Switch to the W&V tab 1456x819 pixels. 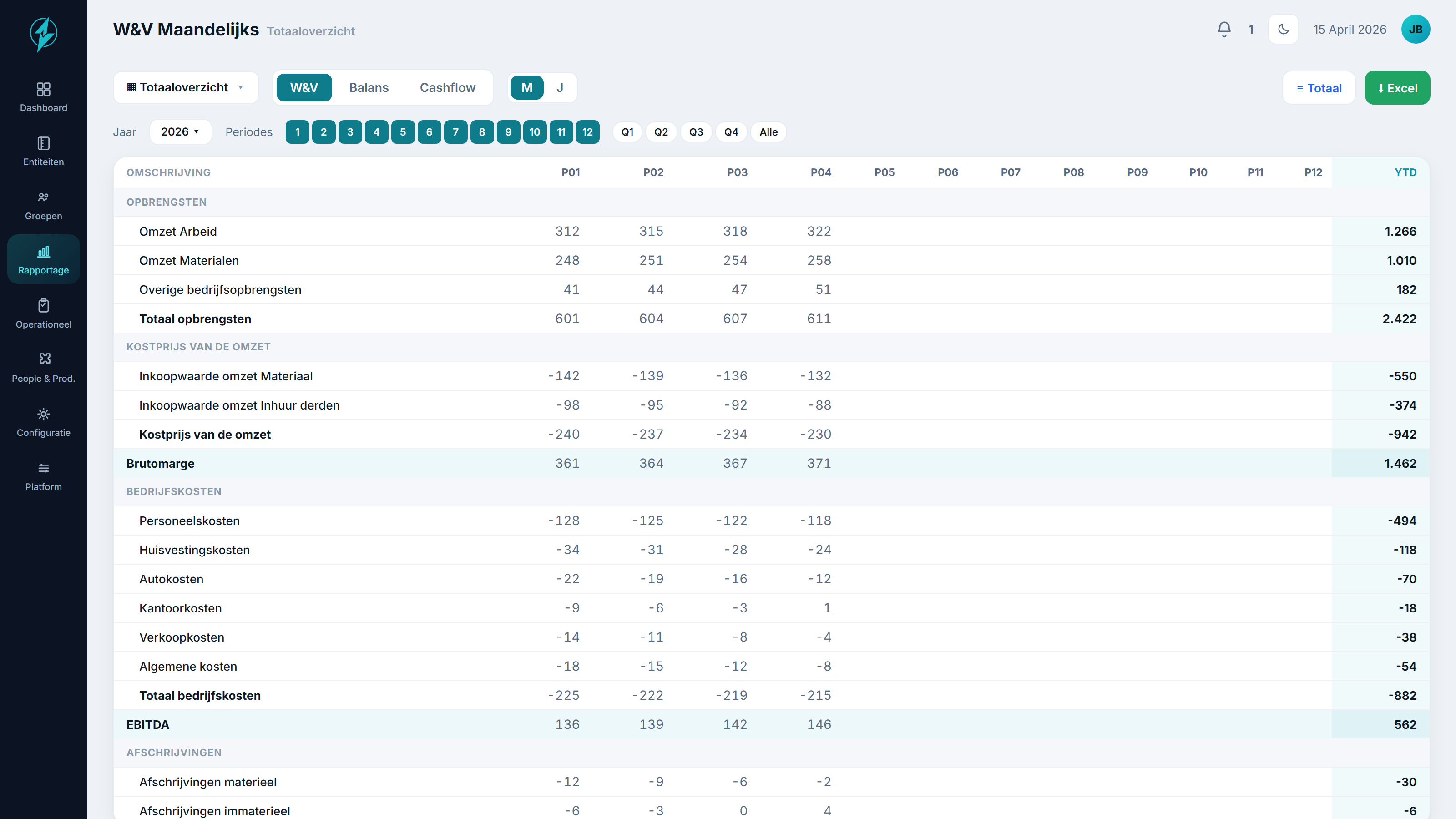pyautogui.click(x=304, y=88)
